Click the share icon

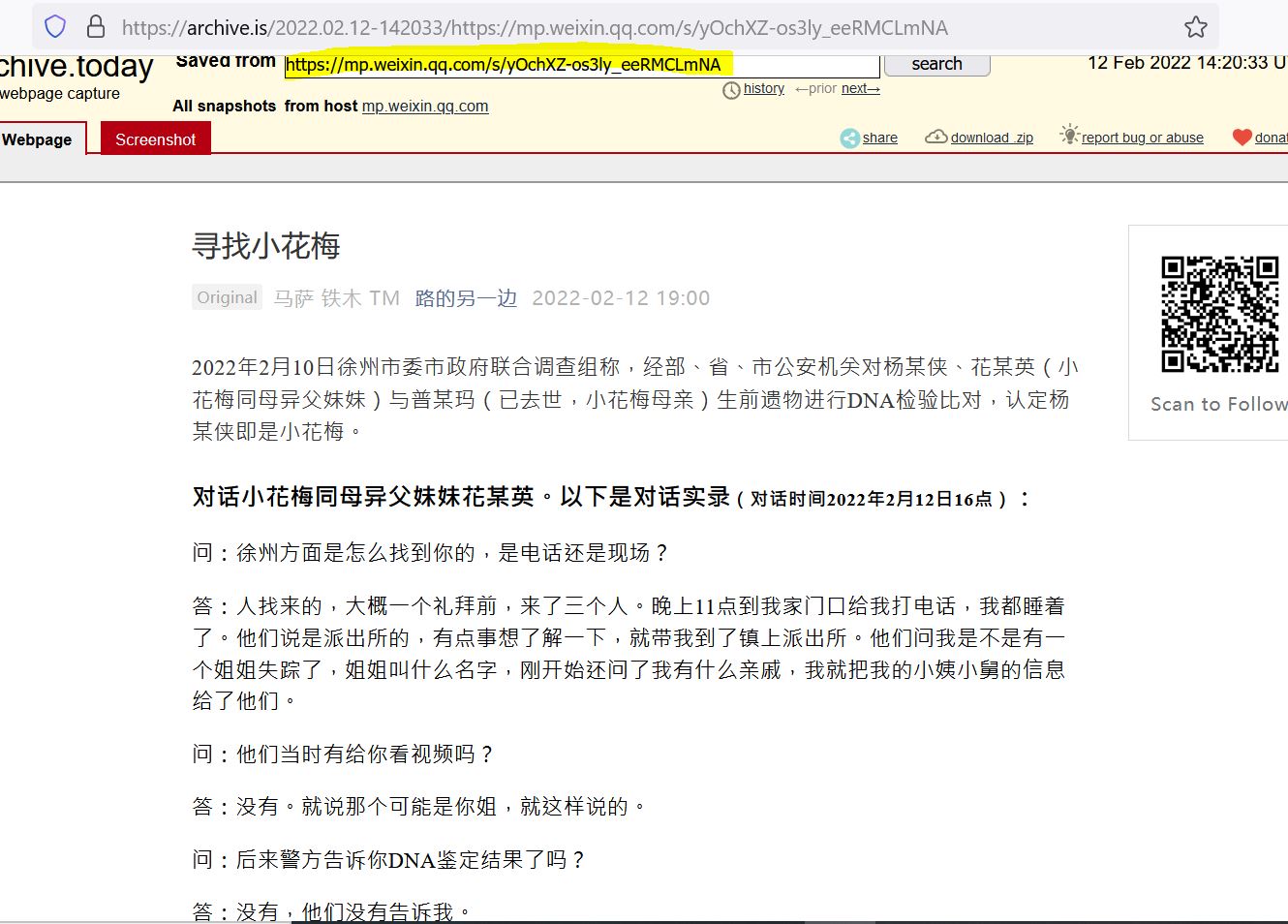[849, 139]
